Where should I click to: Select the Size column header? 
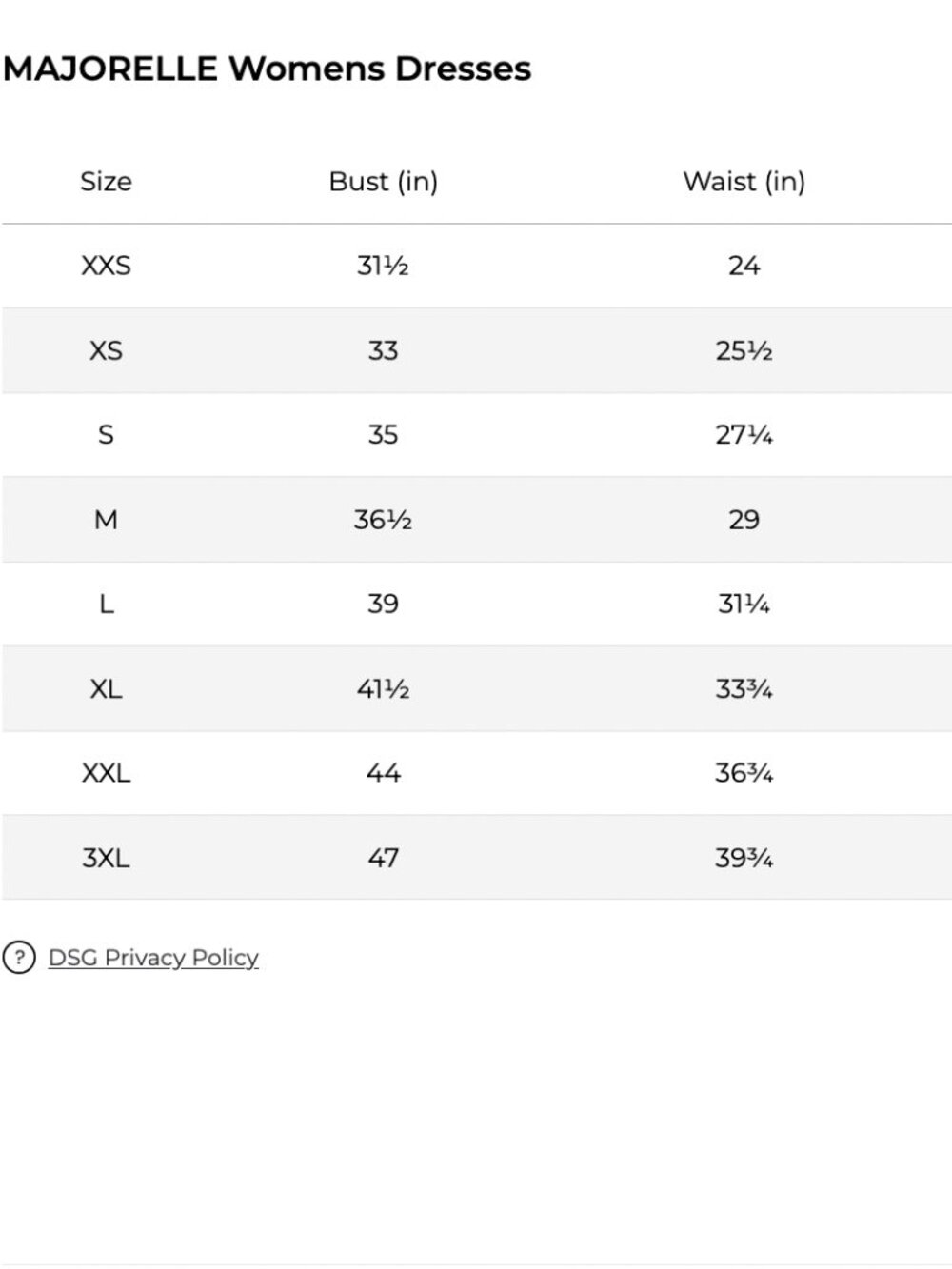click(x=106, y=181)
